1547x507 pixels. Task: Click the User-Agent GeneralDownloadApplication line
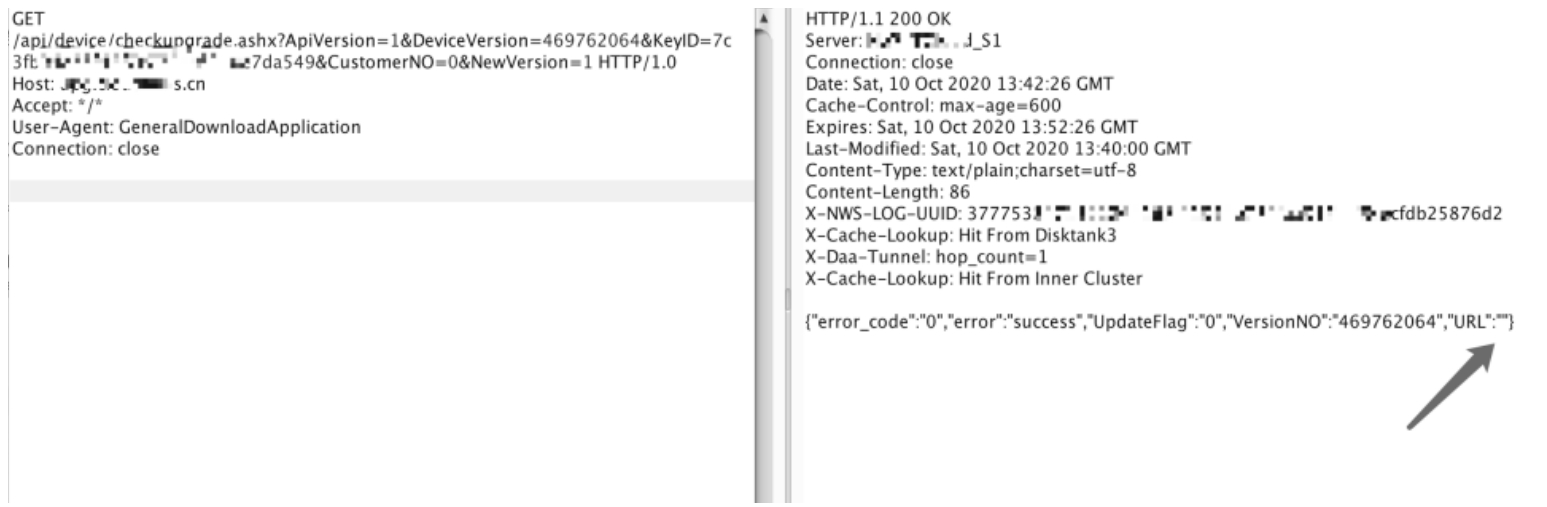(x=186, y=128)
